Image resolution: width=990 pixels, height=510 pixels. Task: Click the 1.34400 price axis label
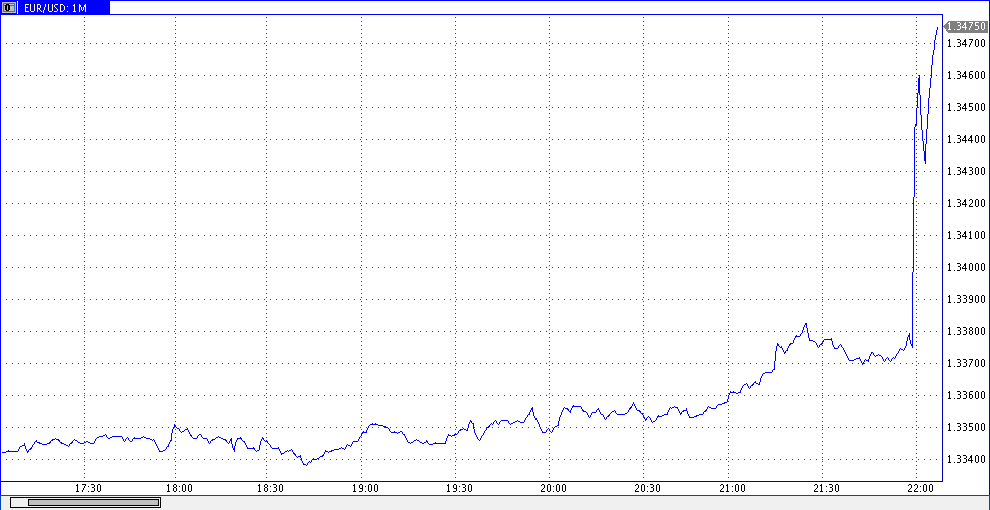coord(967,139)
